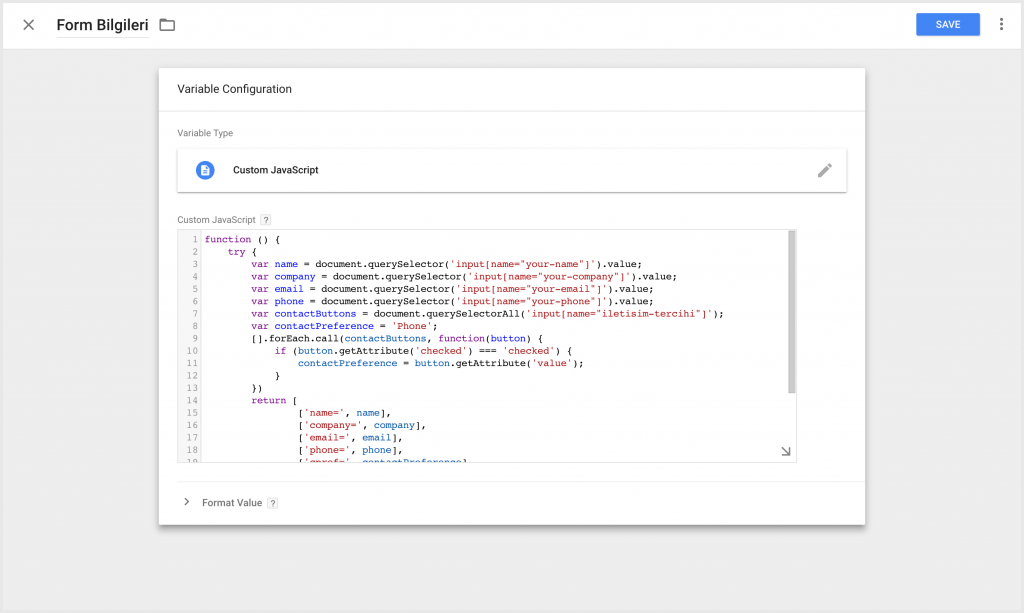Viewport: 1024px width, 613px height.
Task: Open help icon next to Custom JavaScript label
Action: click(x=265, y=220)
